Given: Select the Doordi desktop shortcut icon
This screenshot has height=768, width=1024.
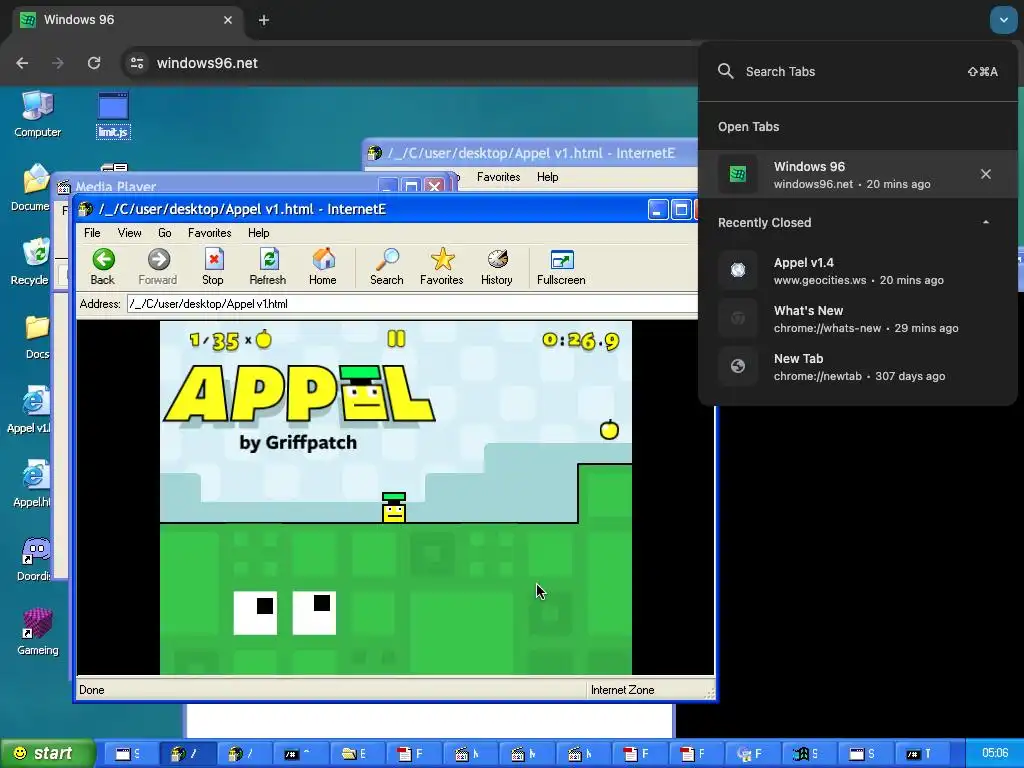Looking at the screenshot, I should (34, 558).
